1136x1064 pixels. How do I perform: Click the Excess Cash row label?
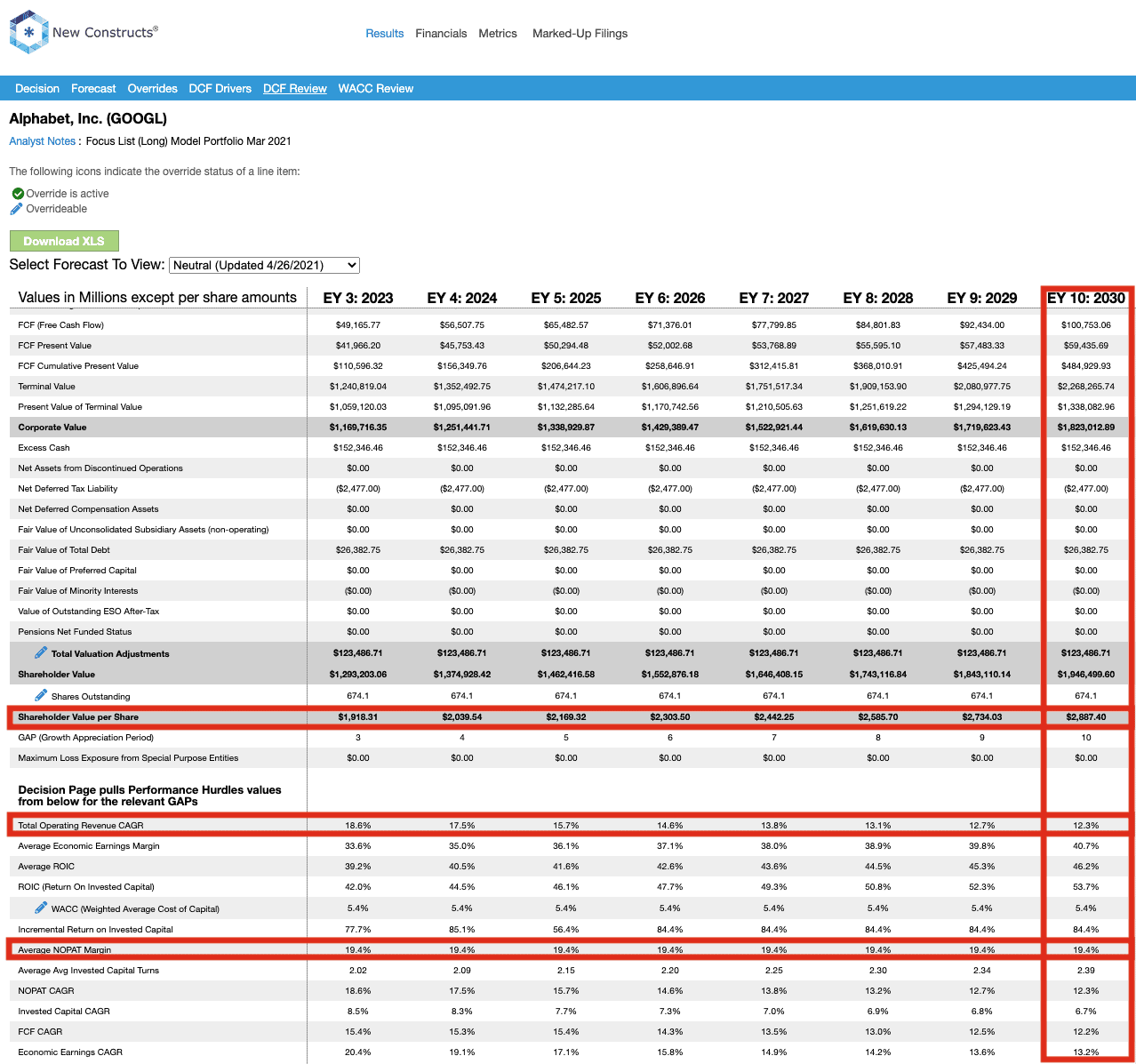(x=44, y=448)
